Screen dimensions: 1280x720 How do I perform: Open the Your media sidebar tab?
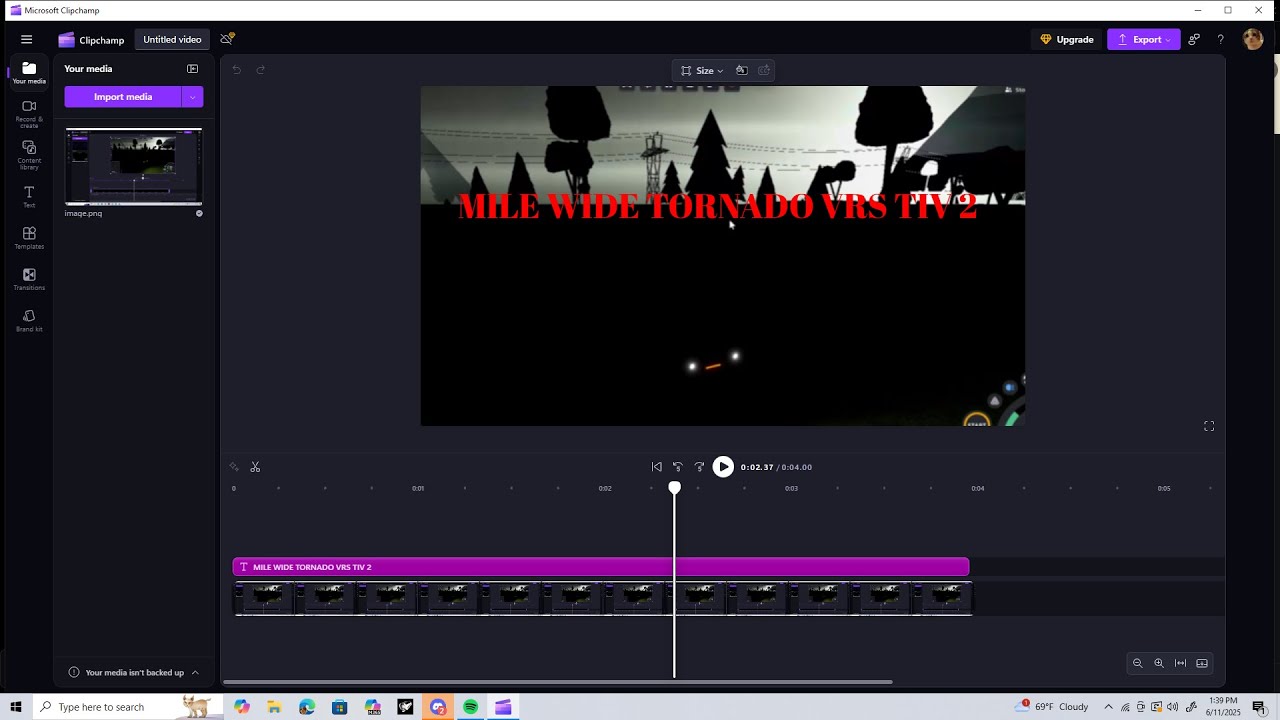[29, 73]
